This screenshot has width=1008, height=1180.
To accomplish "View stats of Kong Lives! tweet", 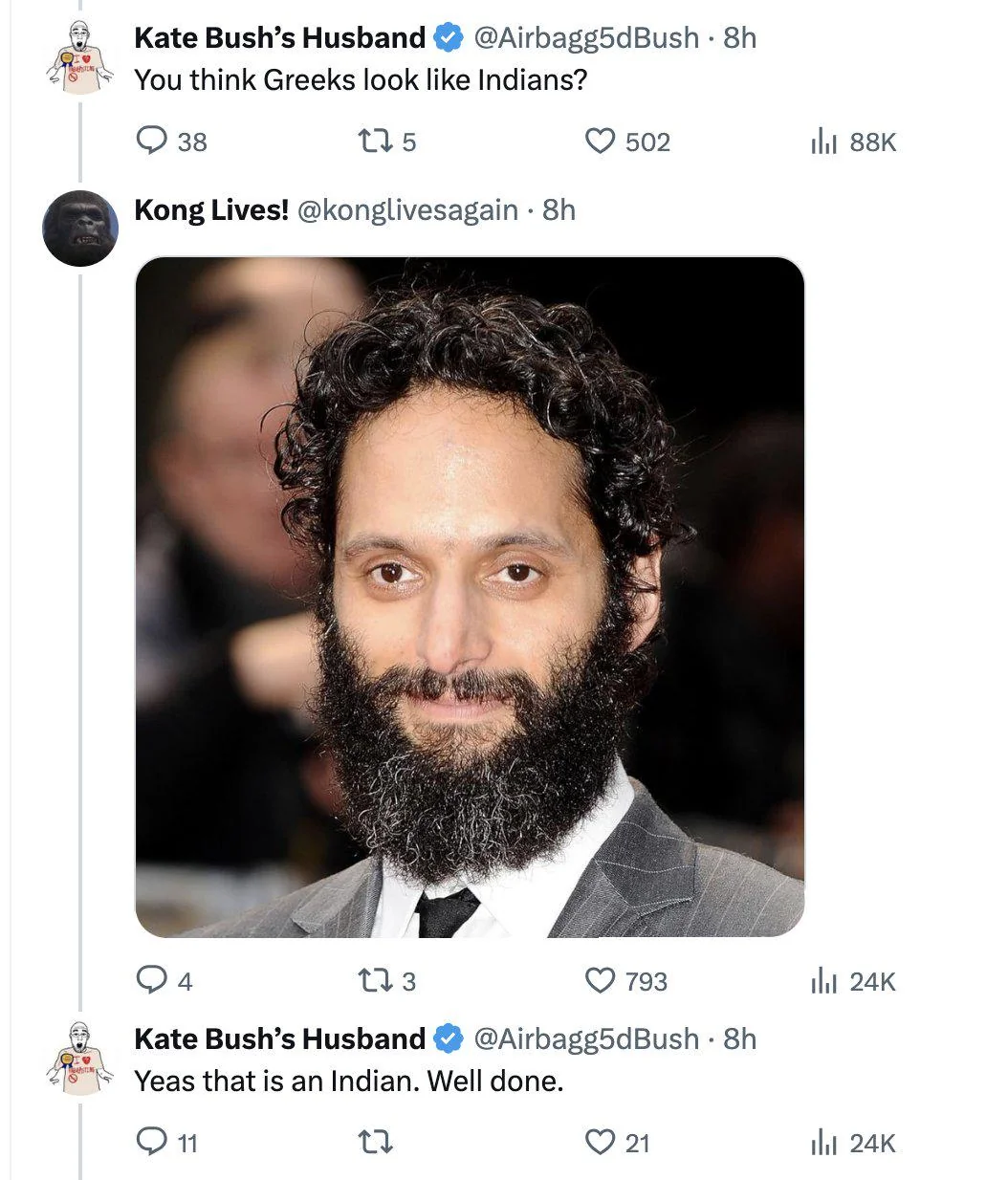I will click(x=852, y=981).
